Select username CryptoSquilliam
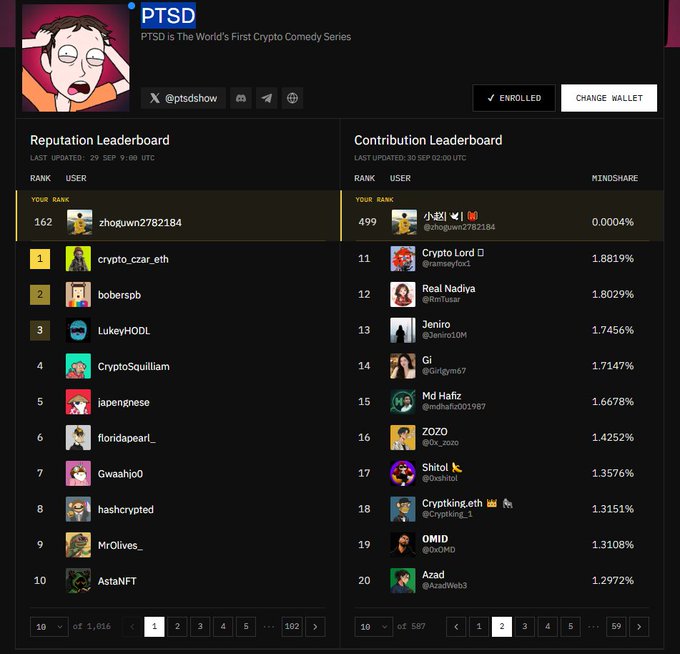 click(134, 366)
